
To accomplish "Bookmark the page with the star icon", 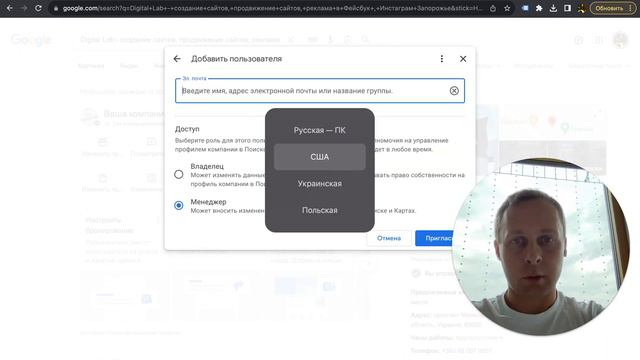I will pyautogui.click(x=507, y=8).
